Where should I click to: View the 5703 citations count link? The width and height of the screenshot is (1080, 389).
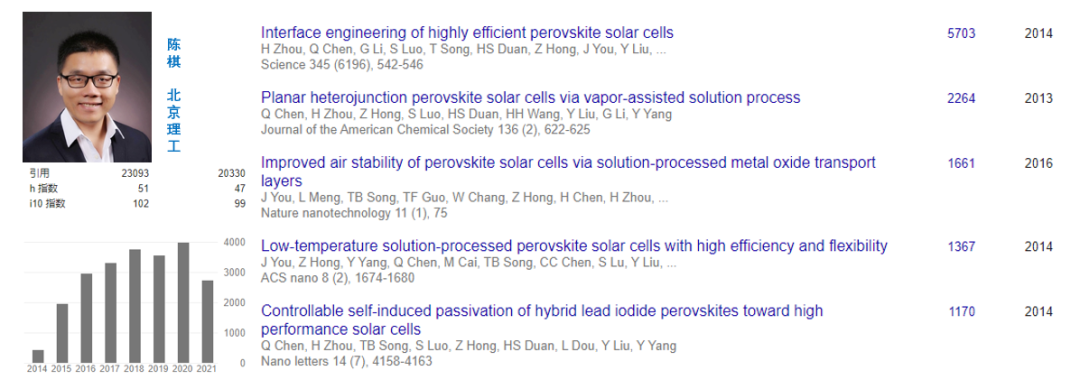(961, 34)
